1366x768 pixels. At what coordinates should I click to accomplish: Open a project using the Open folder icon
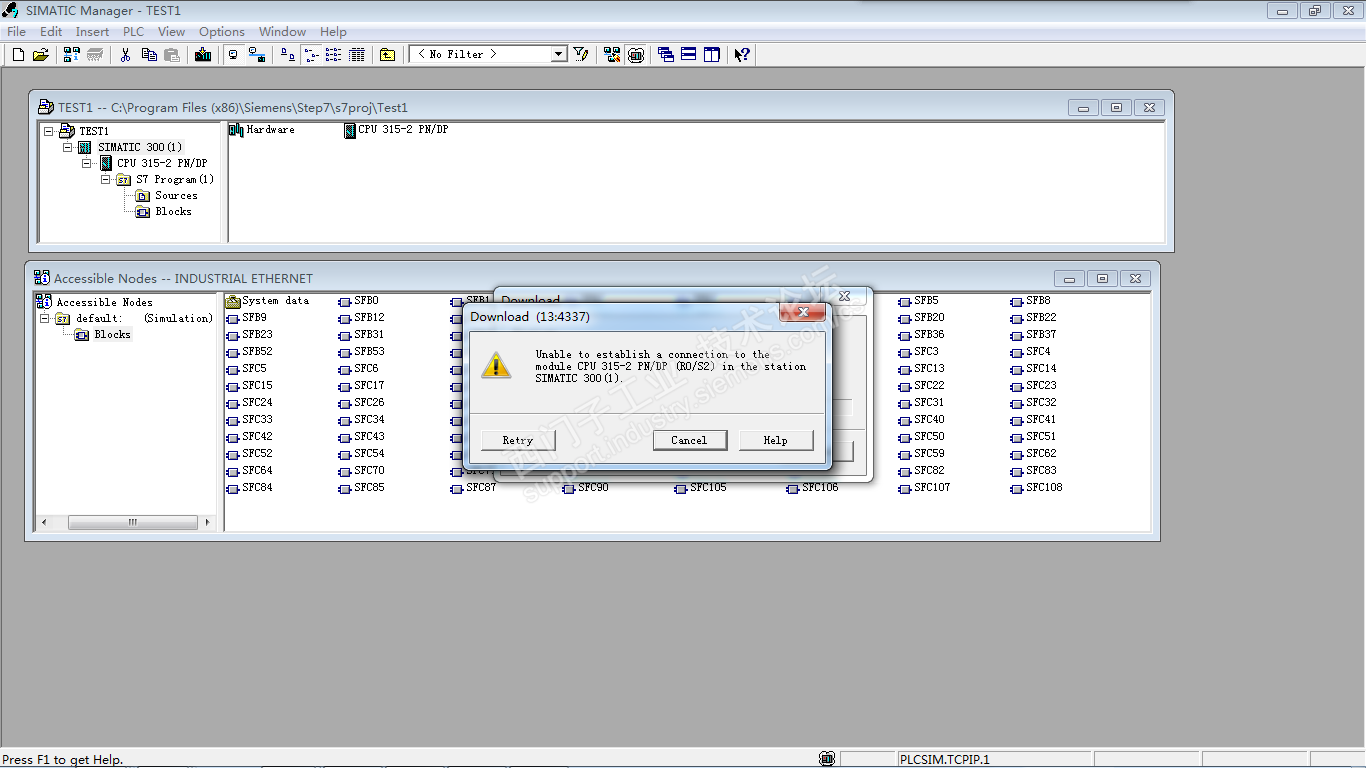pyautogui.click(x=40, y=55)
